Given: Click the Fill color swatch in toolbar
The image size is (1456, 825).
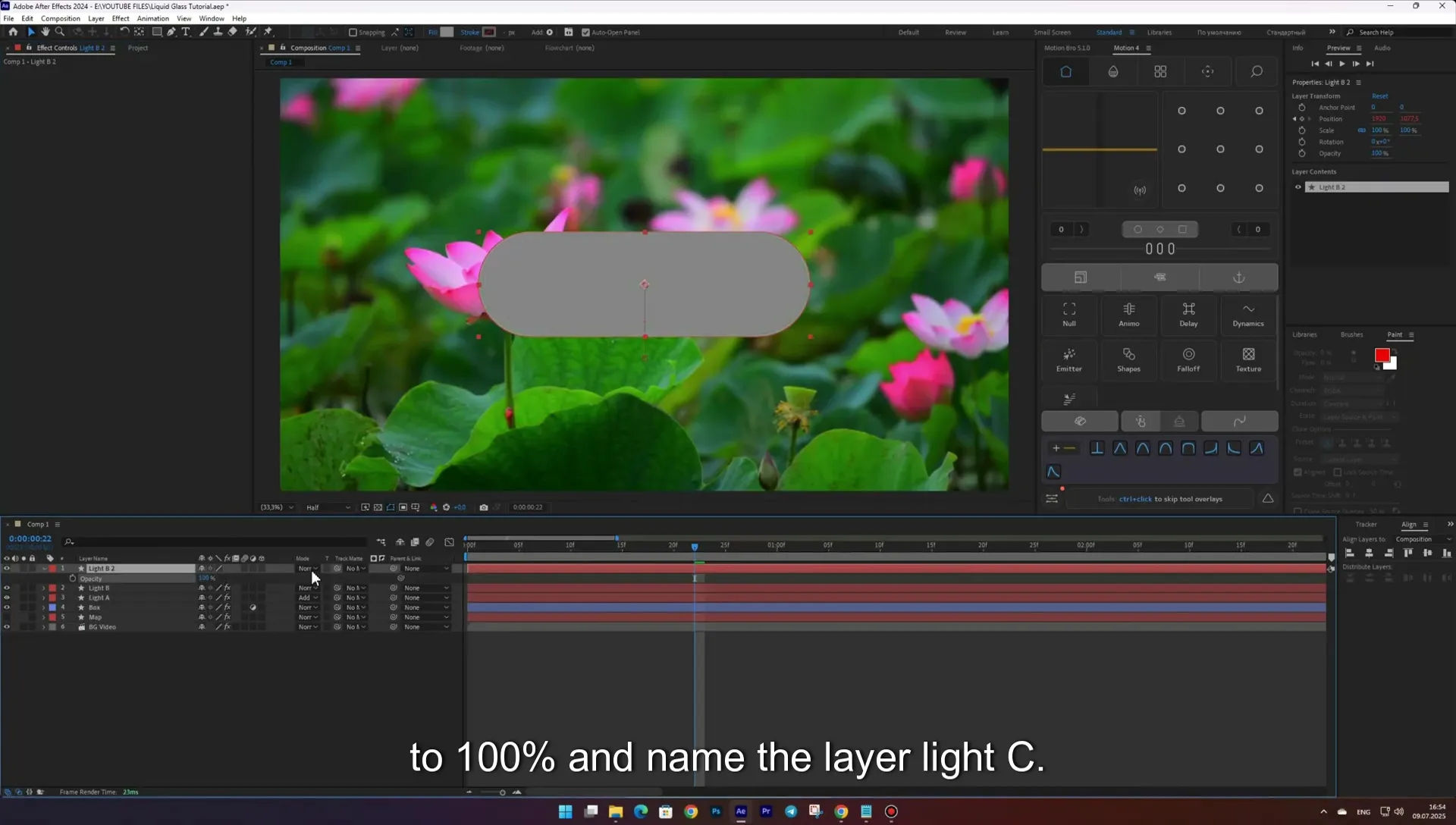Looking at the screenshot, I should 447,32.
